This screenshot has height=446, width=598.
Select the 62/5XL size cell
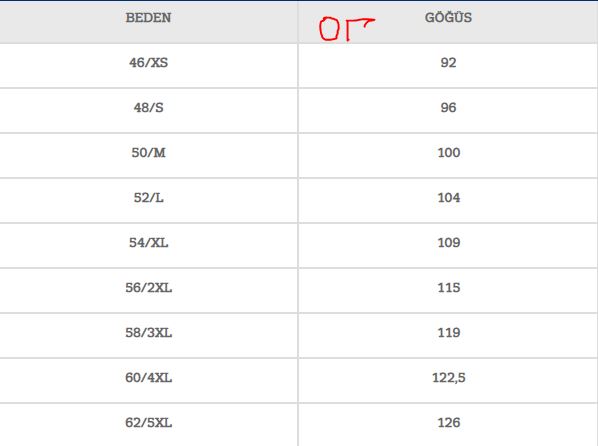click(148, 423)
